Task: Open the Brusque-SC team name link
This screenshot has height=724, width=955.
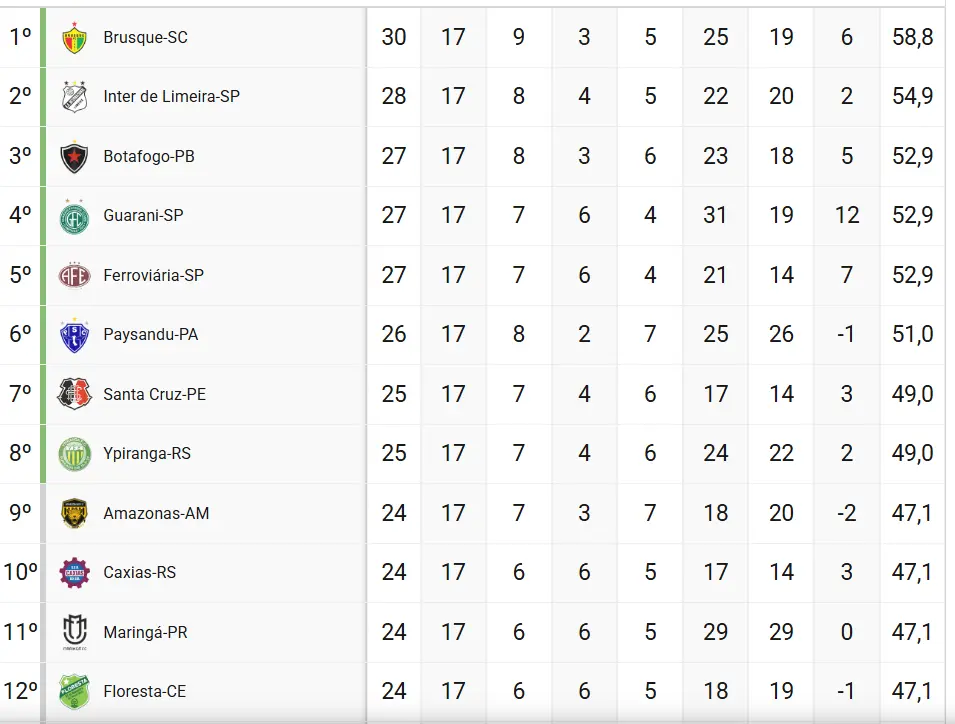Action: pos(146,38)
